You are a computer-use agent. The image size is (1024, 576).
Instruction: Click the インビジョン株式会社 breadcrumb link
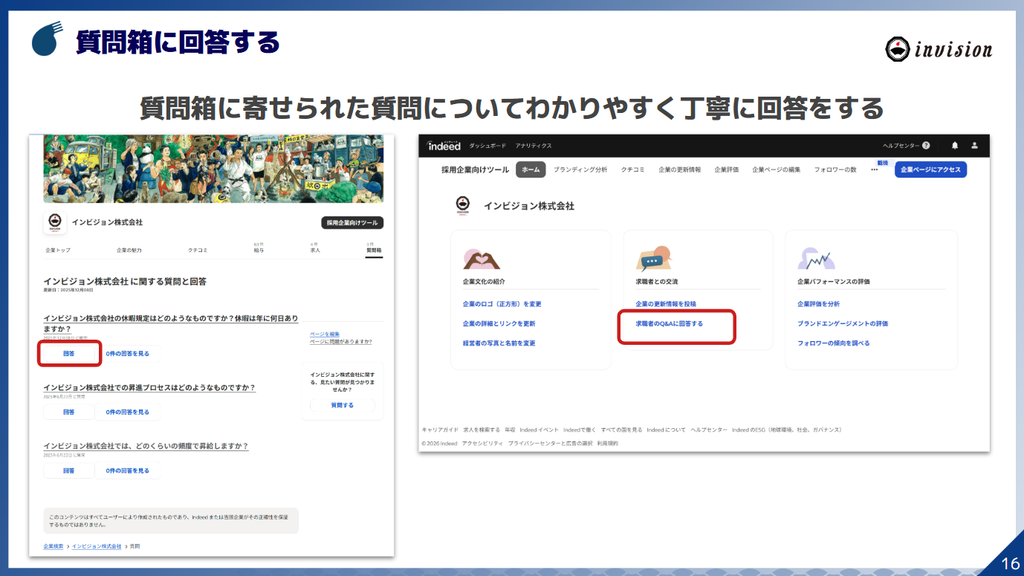point(96,546)
